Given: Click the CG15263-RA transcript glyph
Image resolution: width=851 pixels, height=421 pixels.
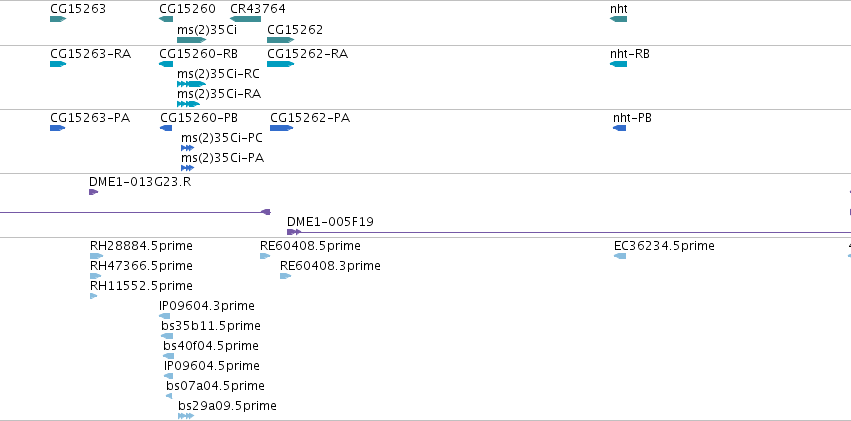Looking at the screenshot, I should point(58,64).
